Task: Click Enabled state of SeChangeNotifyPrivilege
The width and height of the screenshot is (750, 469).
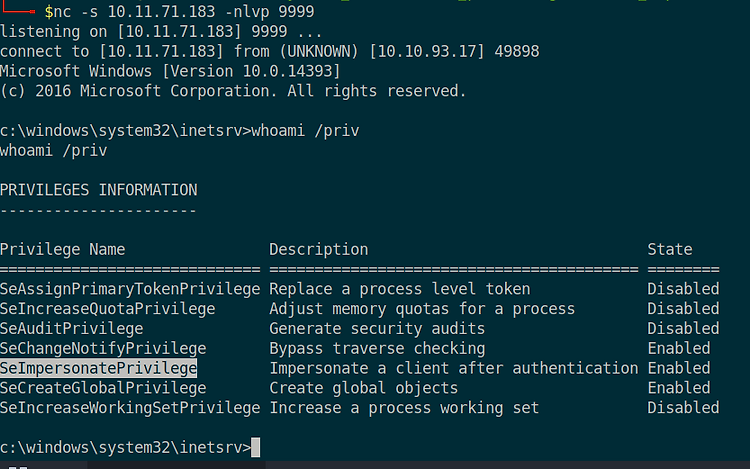Action: click(x=679, y=349)
